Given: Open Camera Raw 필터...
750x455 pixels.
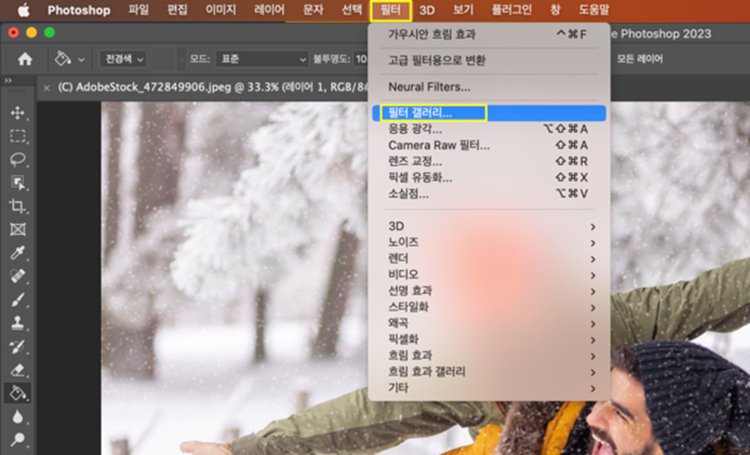Looking at the screenshot, I should 489,145.
